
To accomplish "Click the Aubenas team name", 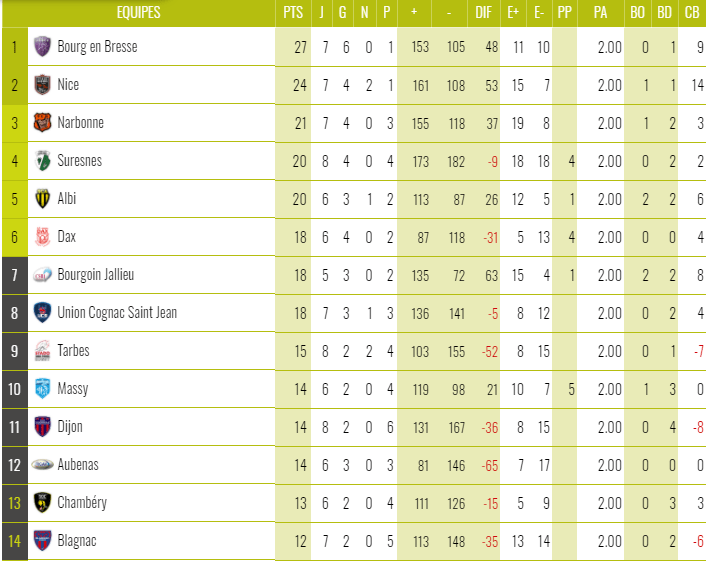I will pos(78,465).
